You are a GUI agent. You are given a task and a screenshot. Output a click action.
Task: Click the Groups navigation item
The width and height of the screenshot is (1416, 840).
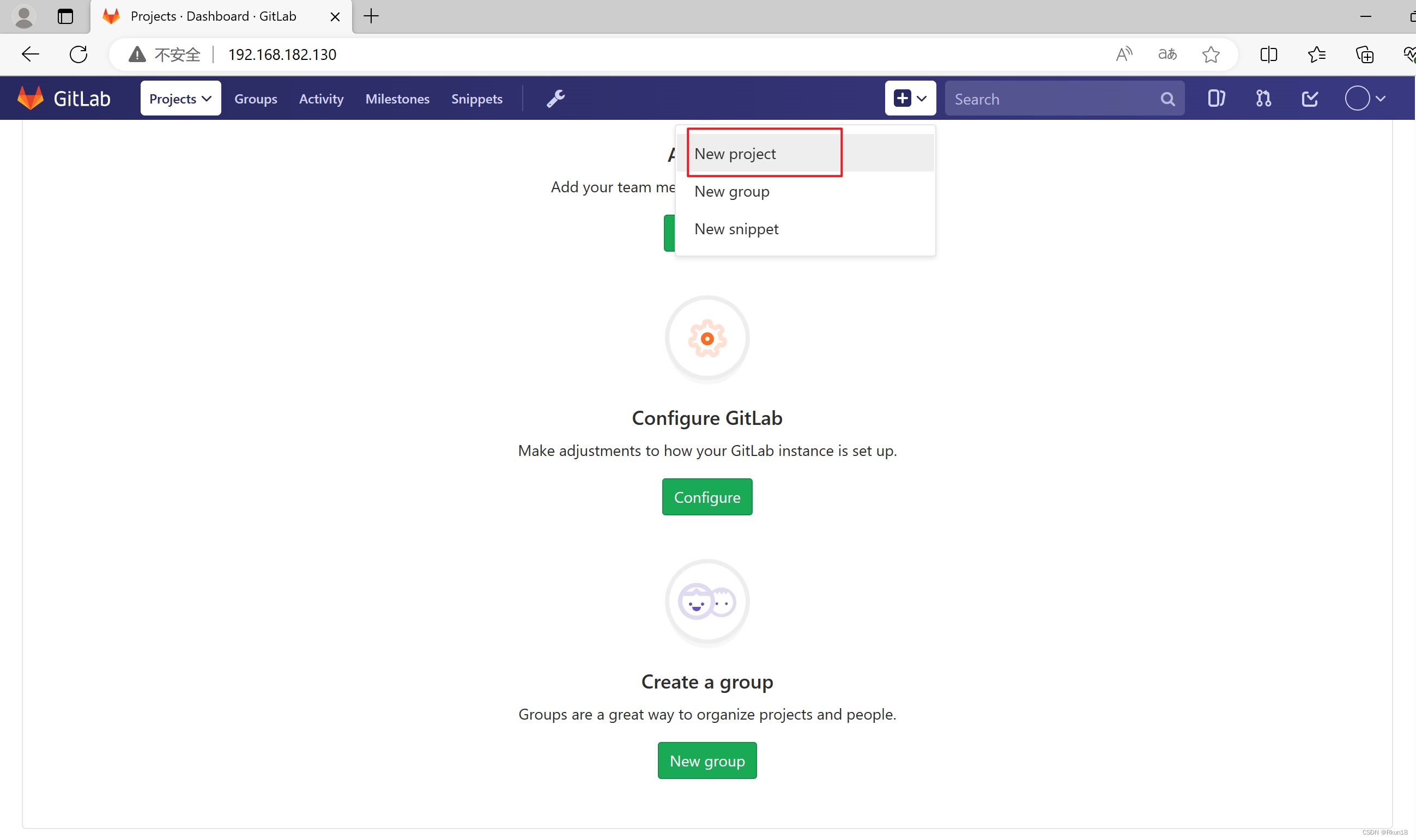click(256, 98)
